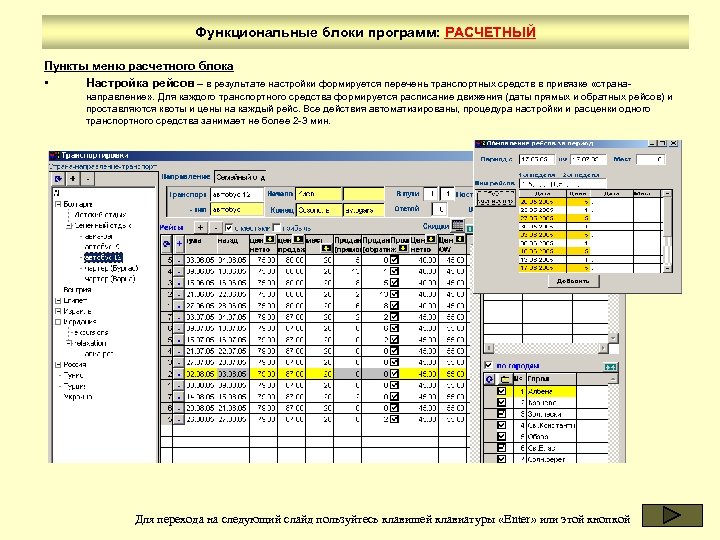
Task: Toggle checkbox in highlighted 02.08.05 trip row
Action: (x=394, y=374)
